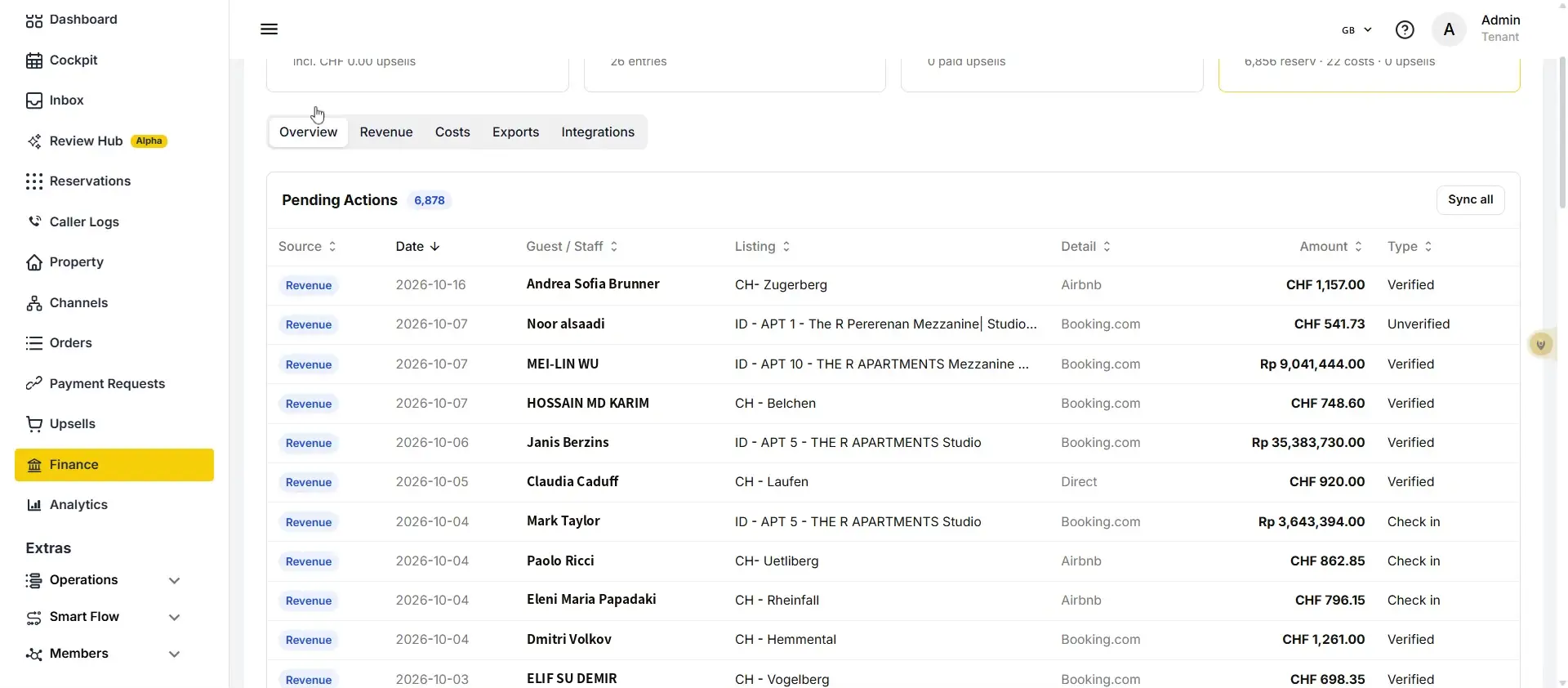Open Reservations in the sidebar
The image size is (1568, 688).
click(90, 181)
